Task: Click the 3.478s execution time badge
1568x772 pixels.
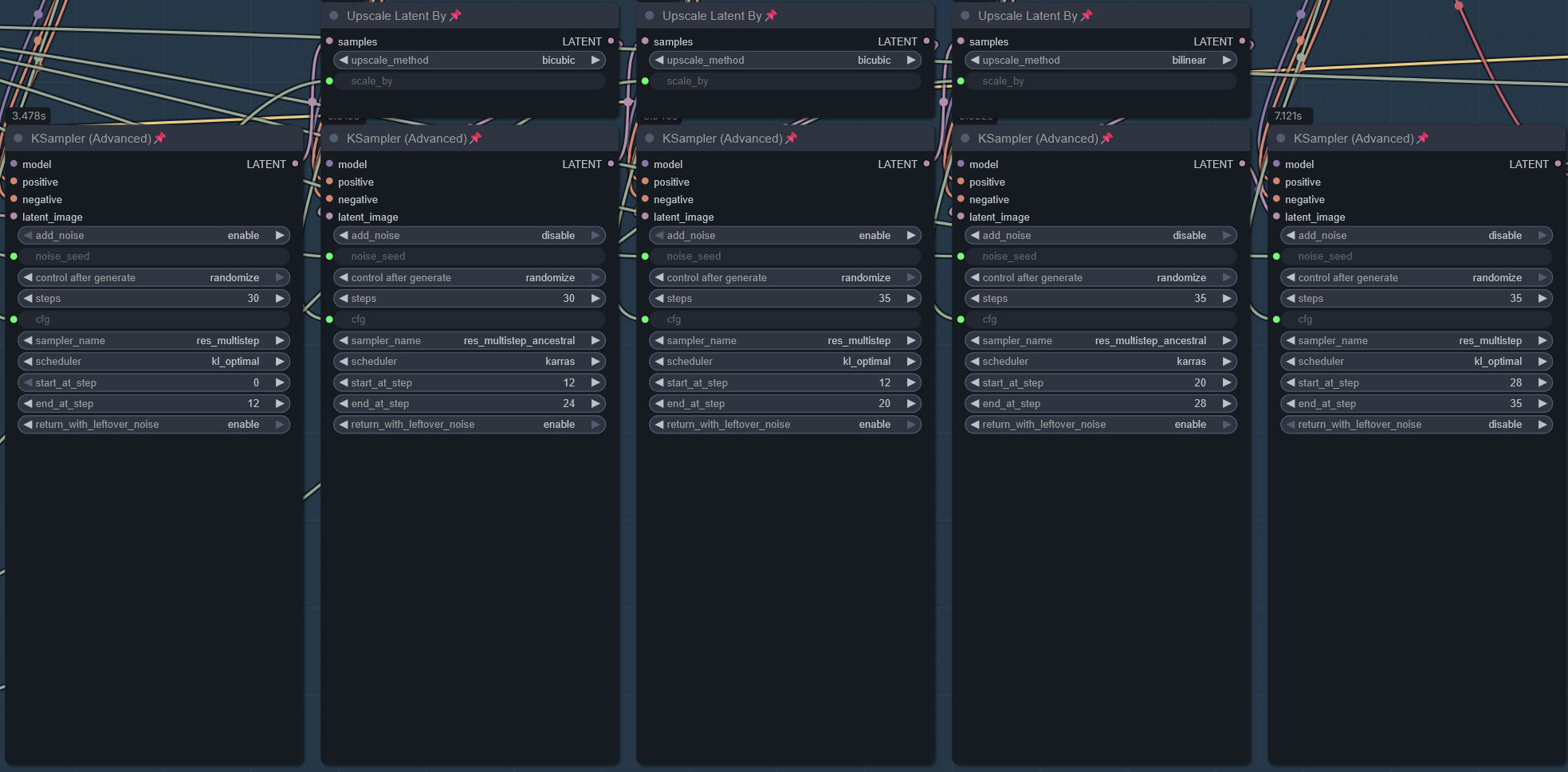Action: 29,116
